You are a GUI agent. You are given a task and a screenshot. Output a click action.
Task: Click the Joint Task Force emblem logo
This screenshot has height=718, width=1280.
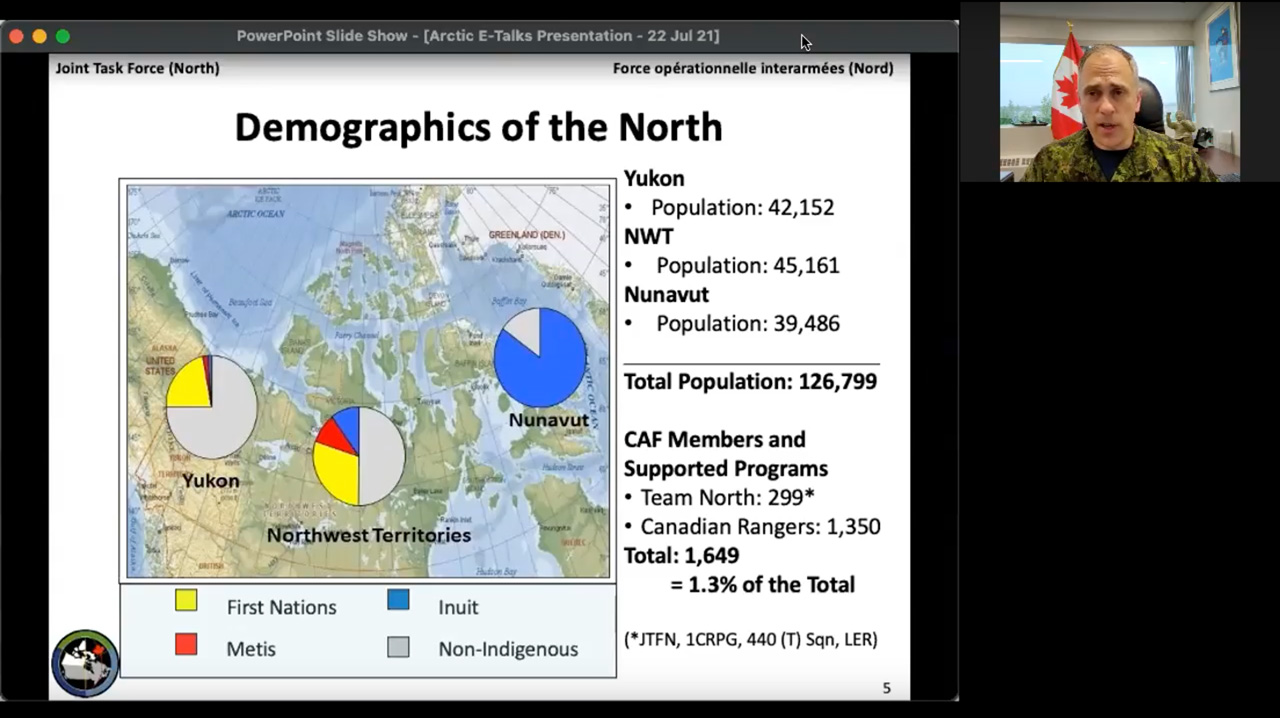point(85,663)
